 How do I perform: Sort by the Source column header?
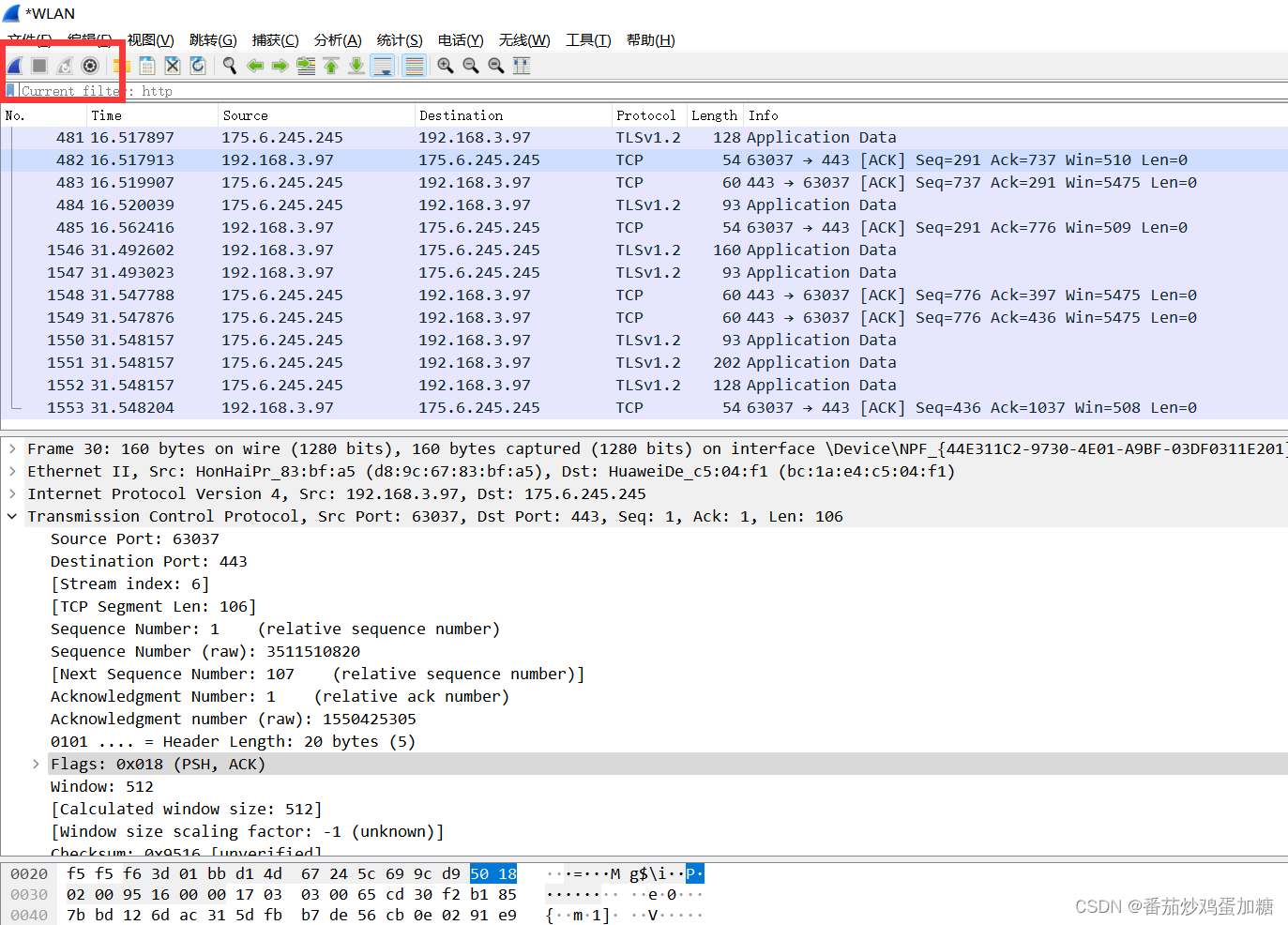(316, 115)
